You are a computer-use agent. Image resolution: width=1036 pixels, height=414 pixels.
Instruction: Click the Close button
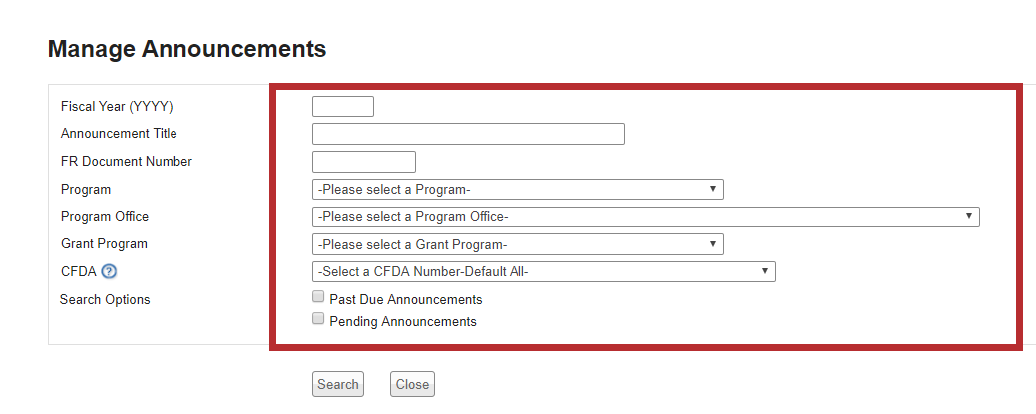coord(412,384)
